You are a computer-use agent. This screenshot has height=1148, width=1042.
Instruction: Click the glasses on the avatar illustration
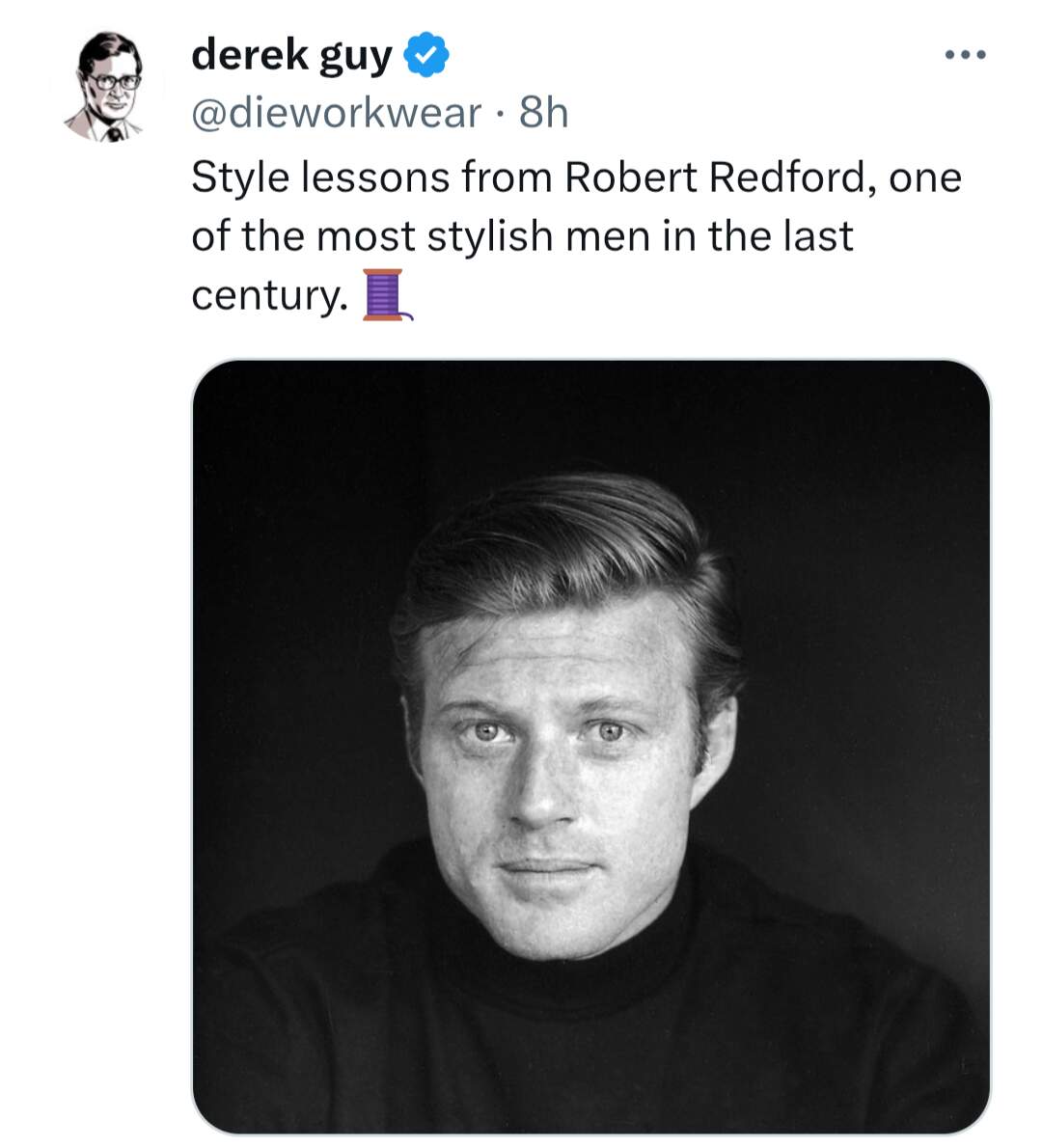click(x=114, y=82)
